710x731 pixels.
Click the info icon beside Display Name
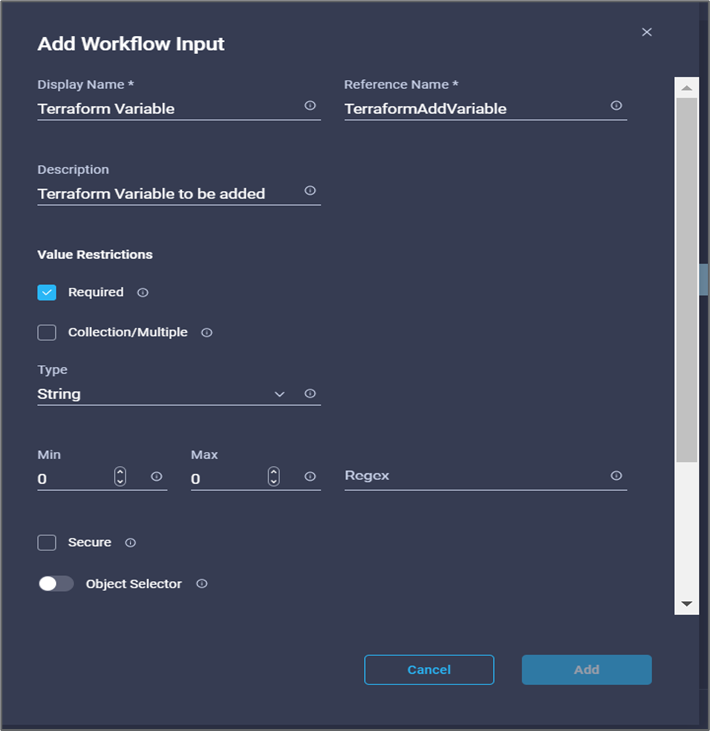point(310,106)
